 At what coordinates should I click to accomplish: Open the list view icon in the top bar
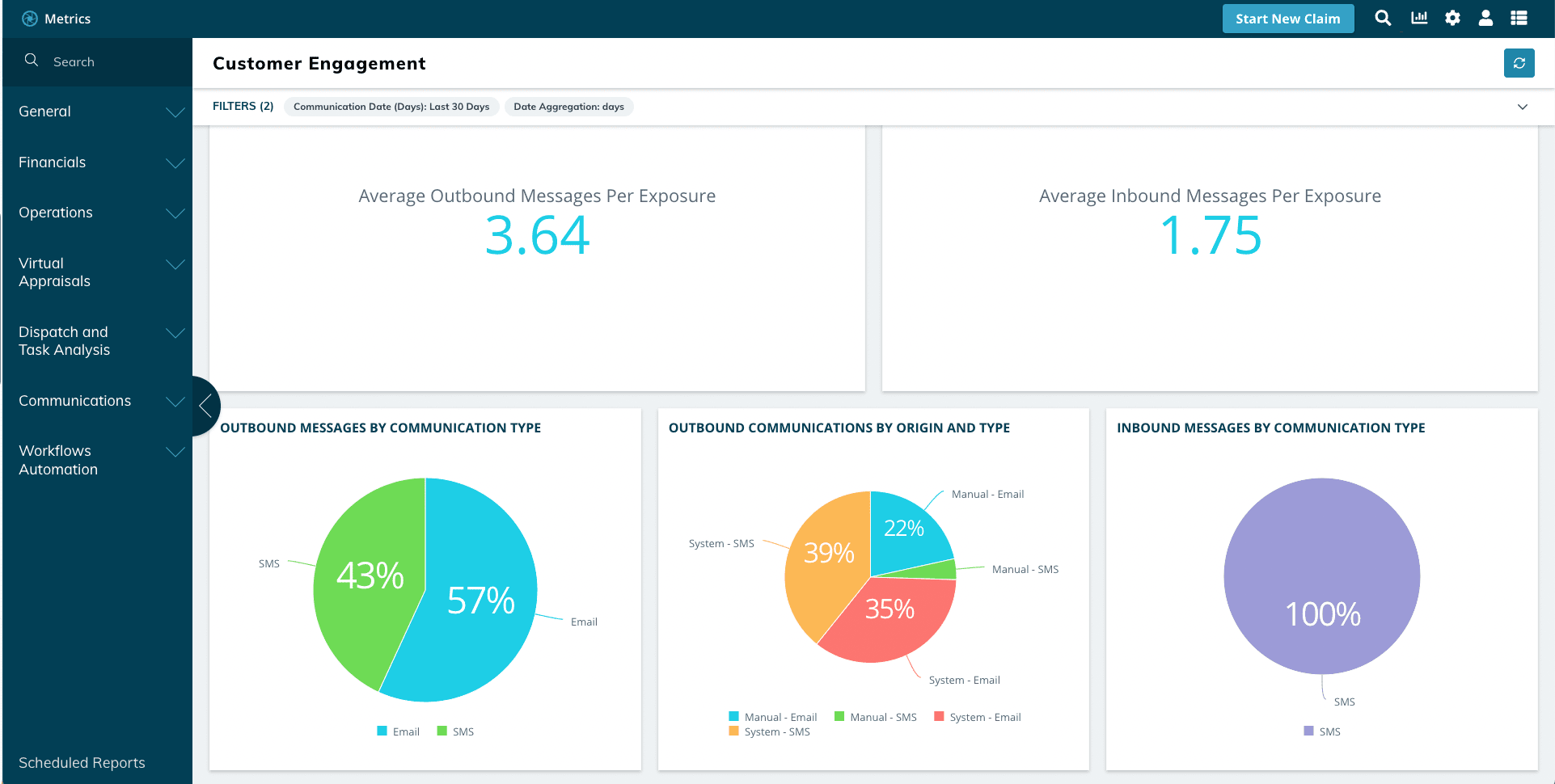point(1519,18)
